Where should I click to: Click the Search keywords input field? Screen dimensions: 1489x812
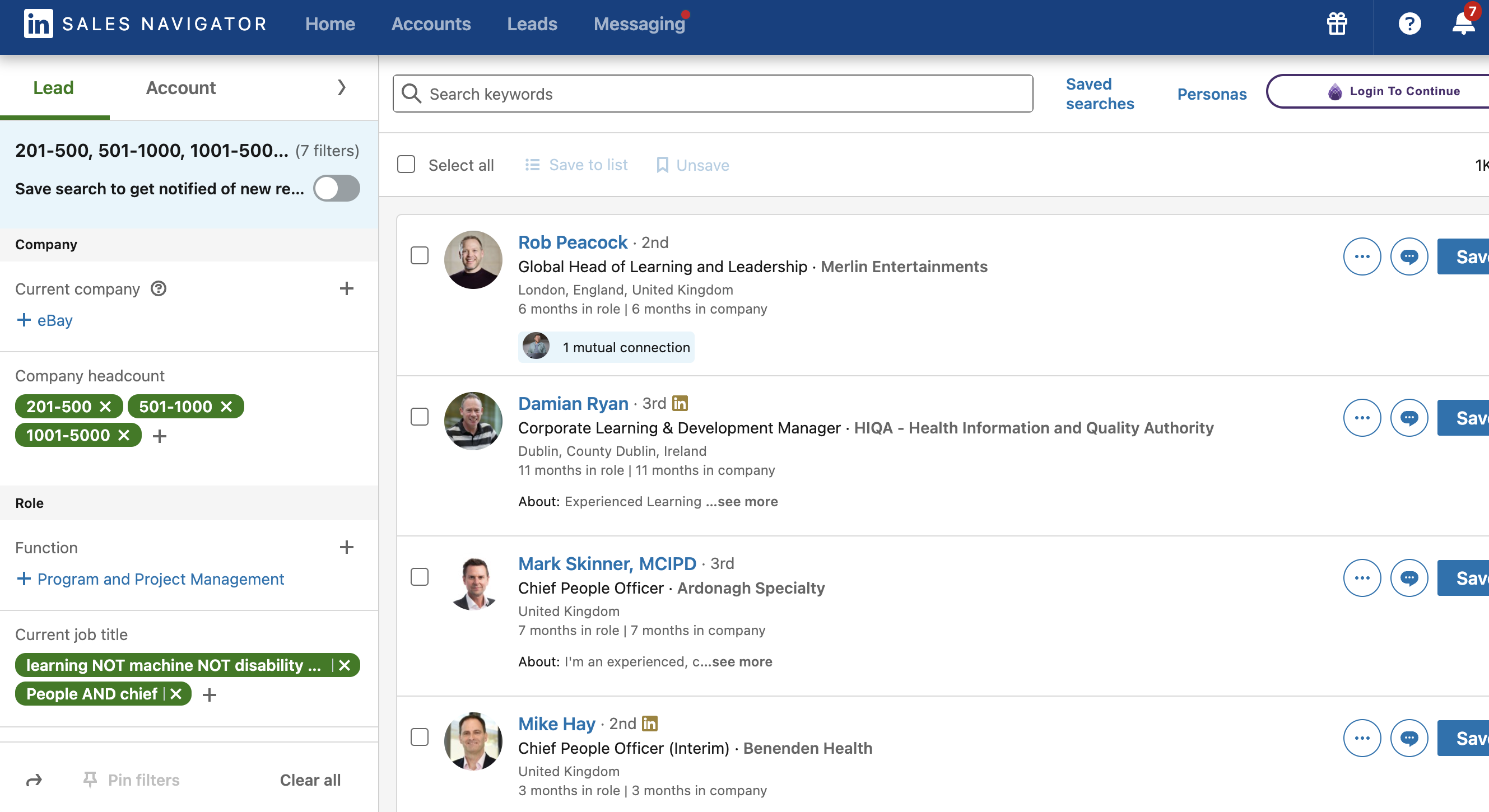711,94
